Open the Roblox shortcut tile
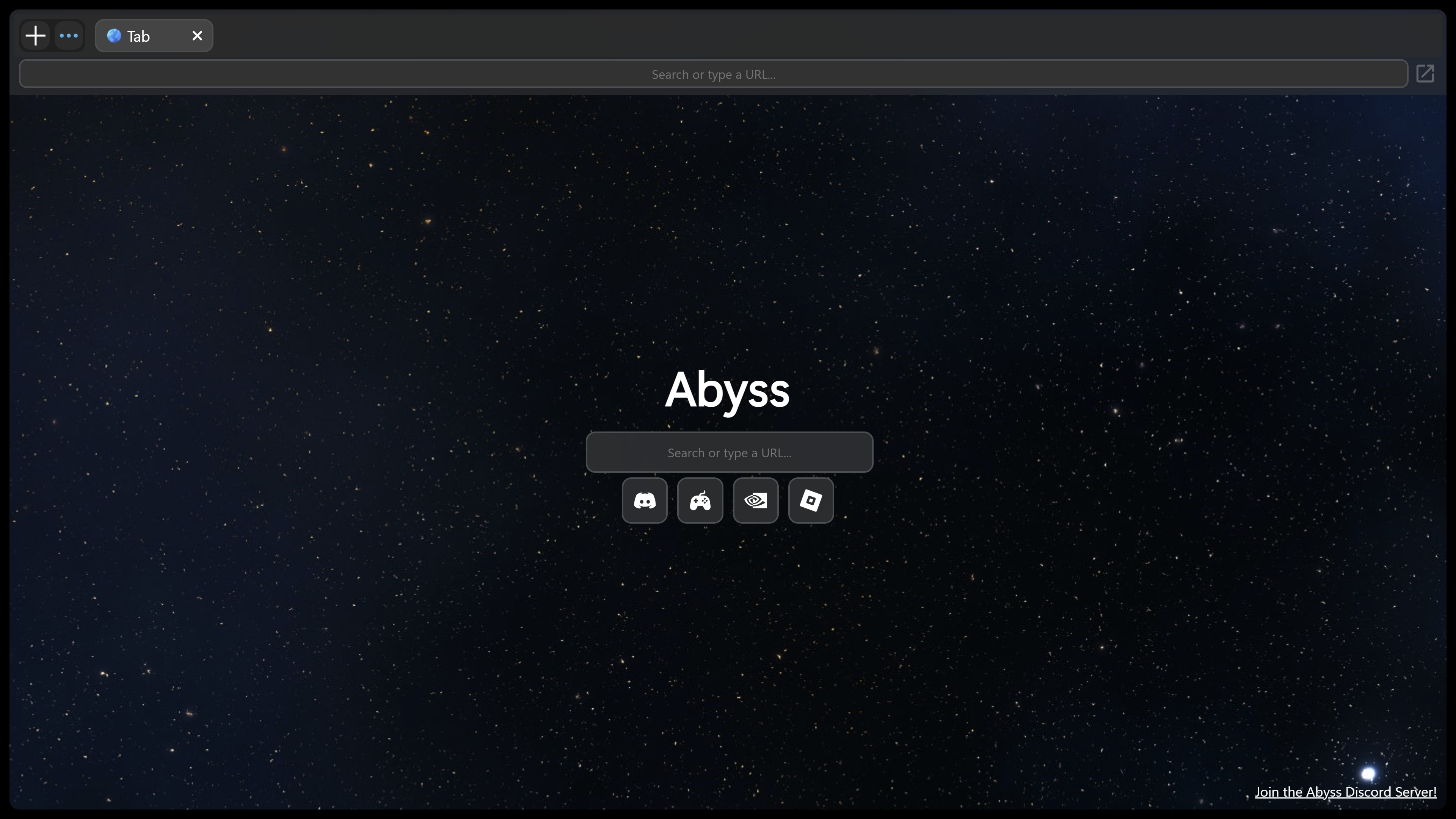The height and width of the screenshot is (819, 1456). [x=811, y=501]
